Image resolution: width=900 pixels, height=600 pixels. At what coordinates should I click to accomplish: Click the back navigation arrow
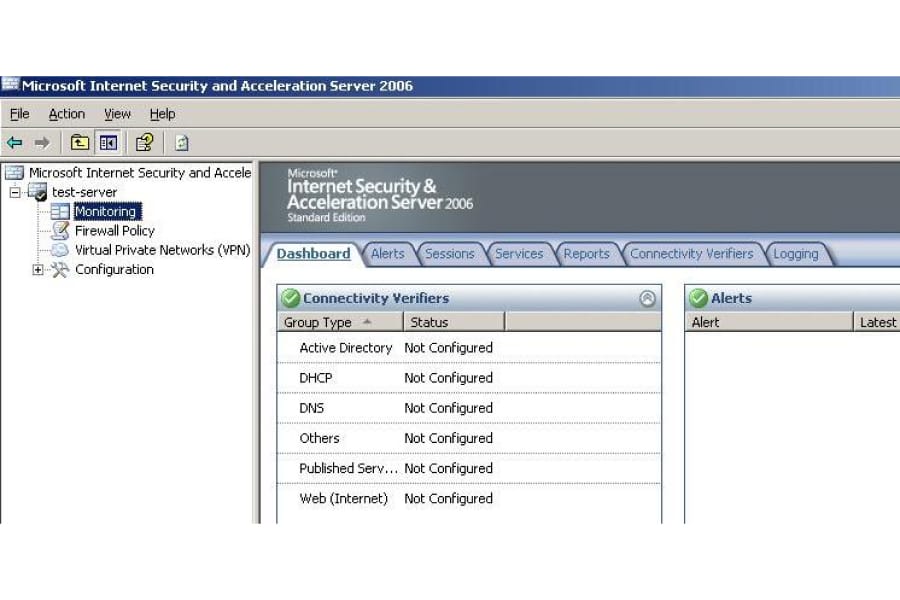pyautogui.click(x=15, y=141)
